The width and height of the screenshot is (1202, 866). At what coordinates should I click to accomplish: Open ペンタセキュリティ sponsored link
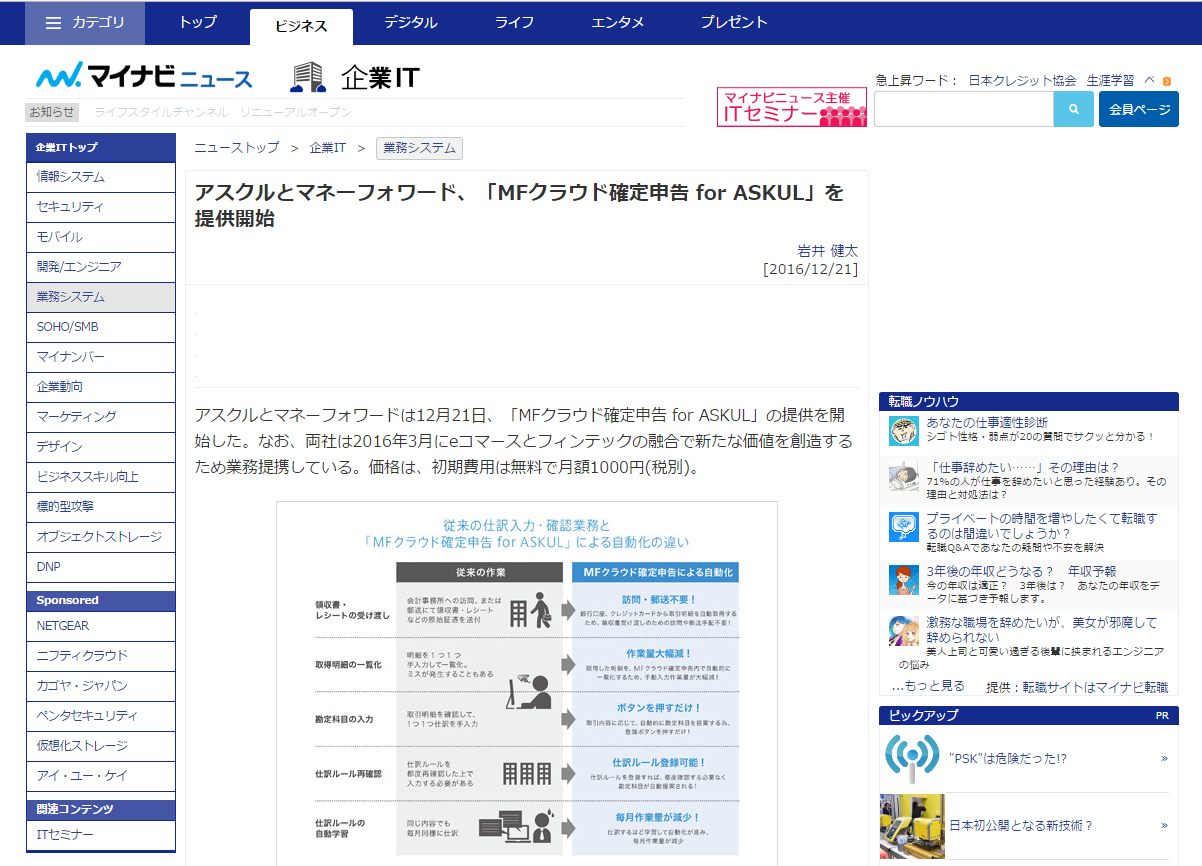(x=100, y=716)
